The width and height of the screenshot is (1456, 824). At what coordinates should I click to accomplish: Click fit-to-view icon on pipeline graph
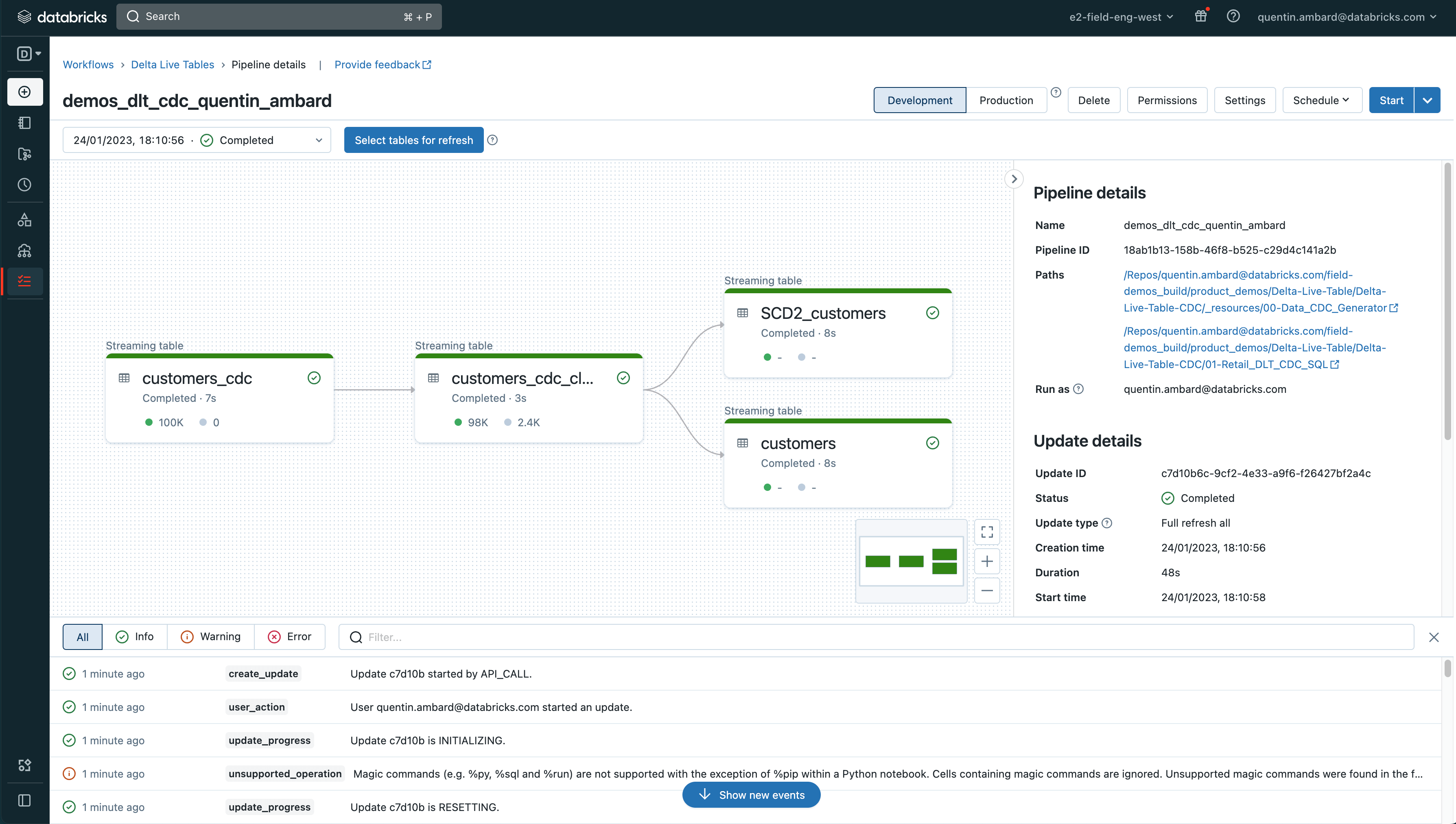pos(987,532)
